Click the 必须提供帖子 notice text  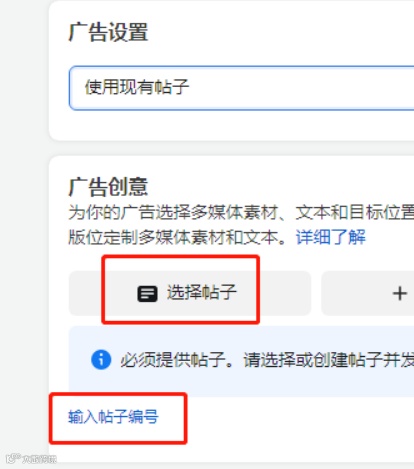click(x=267, y=360)
